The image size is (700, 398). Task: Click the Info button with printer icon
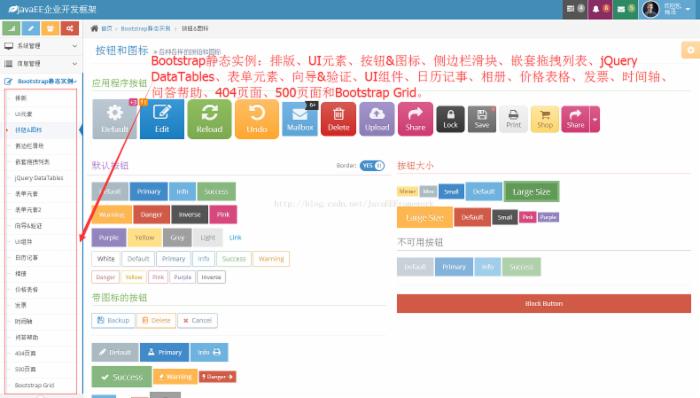pos(209,352)
